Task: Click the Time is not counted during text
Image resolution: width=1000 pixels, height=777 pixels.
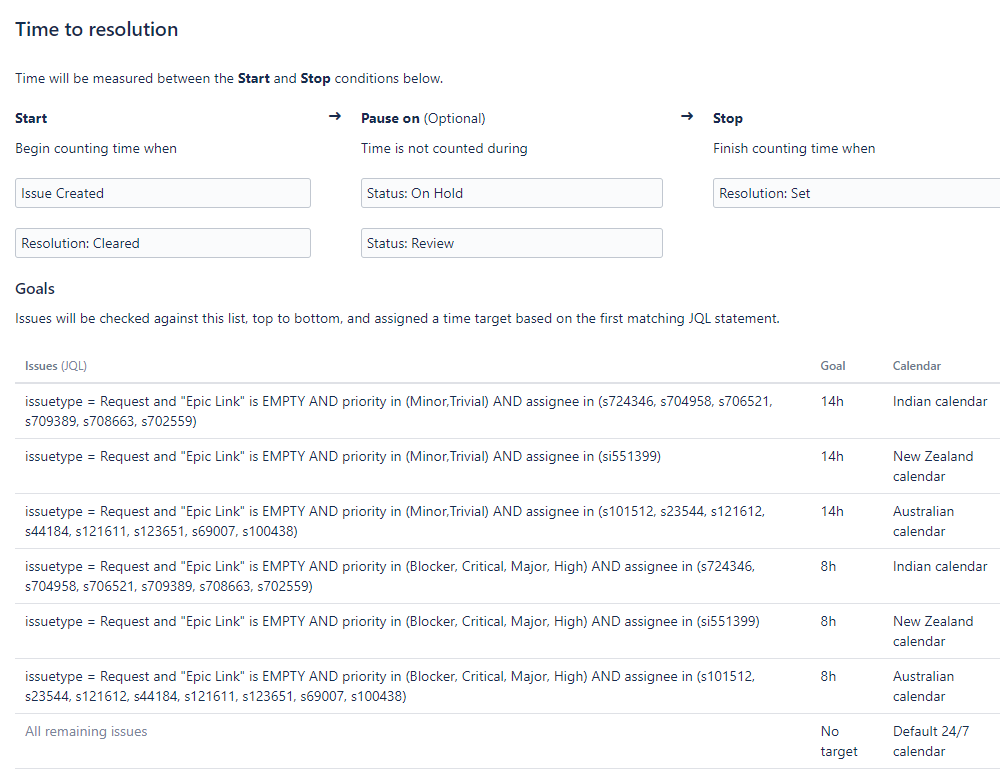Action: point(444,148)
